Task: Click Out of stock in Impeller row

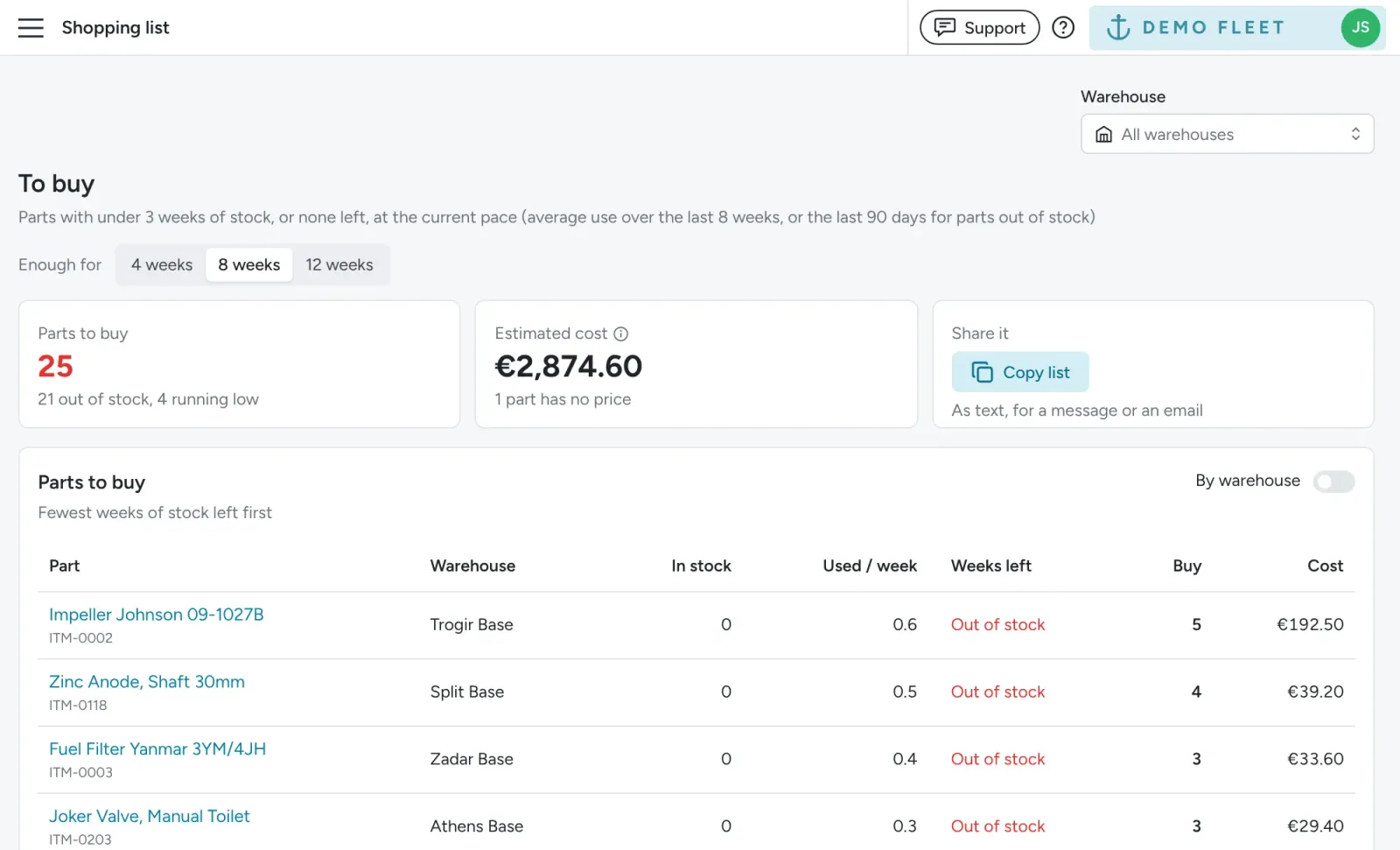Action: (x=997, y=625)
